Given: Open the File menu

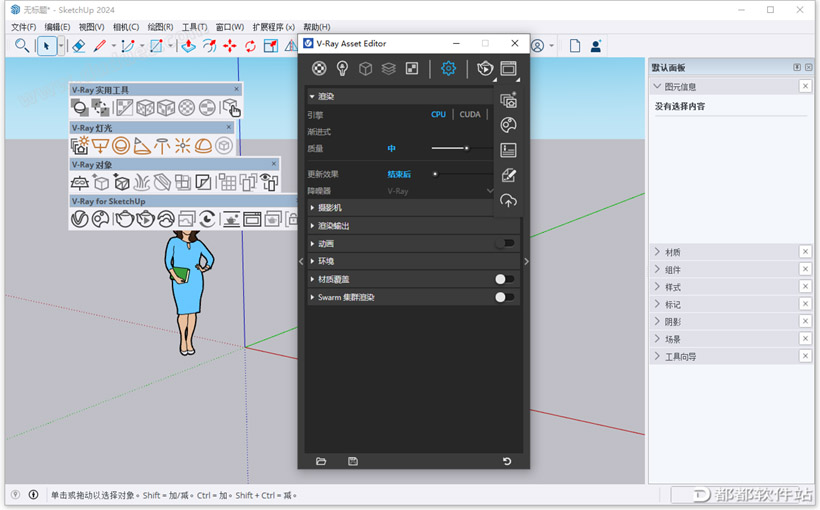Looking at the screenshot, I should [x=24, y=27].
